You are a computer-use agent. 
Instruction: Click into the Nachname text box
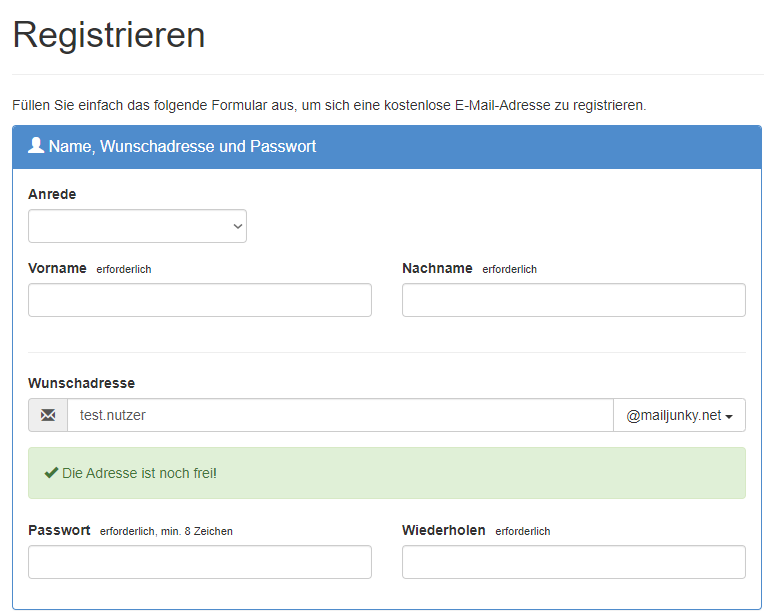point(573,300)
